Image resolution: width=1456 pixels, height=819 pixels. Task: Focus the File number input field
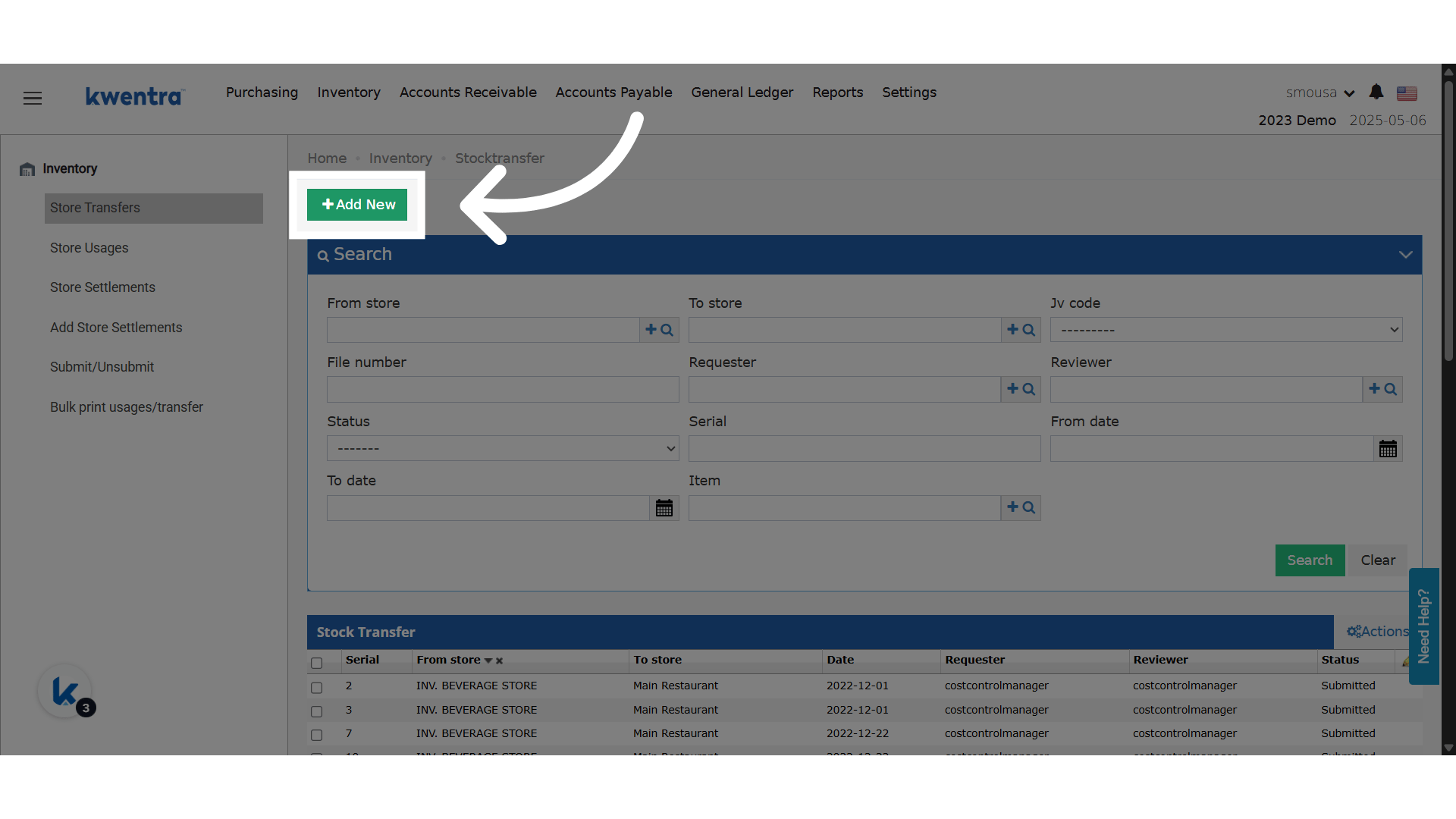click(503, 390)
